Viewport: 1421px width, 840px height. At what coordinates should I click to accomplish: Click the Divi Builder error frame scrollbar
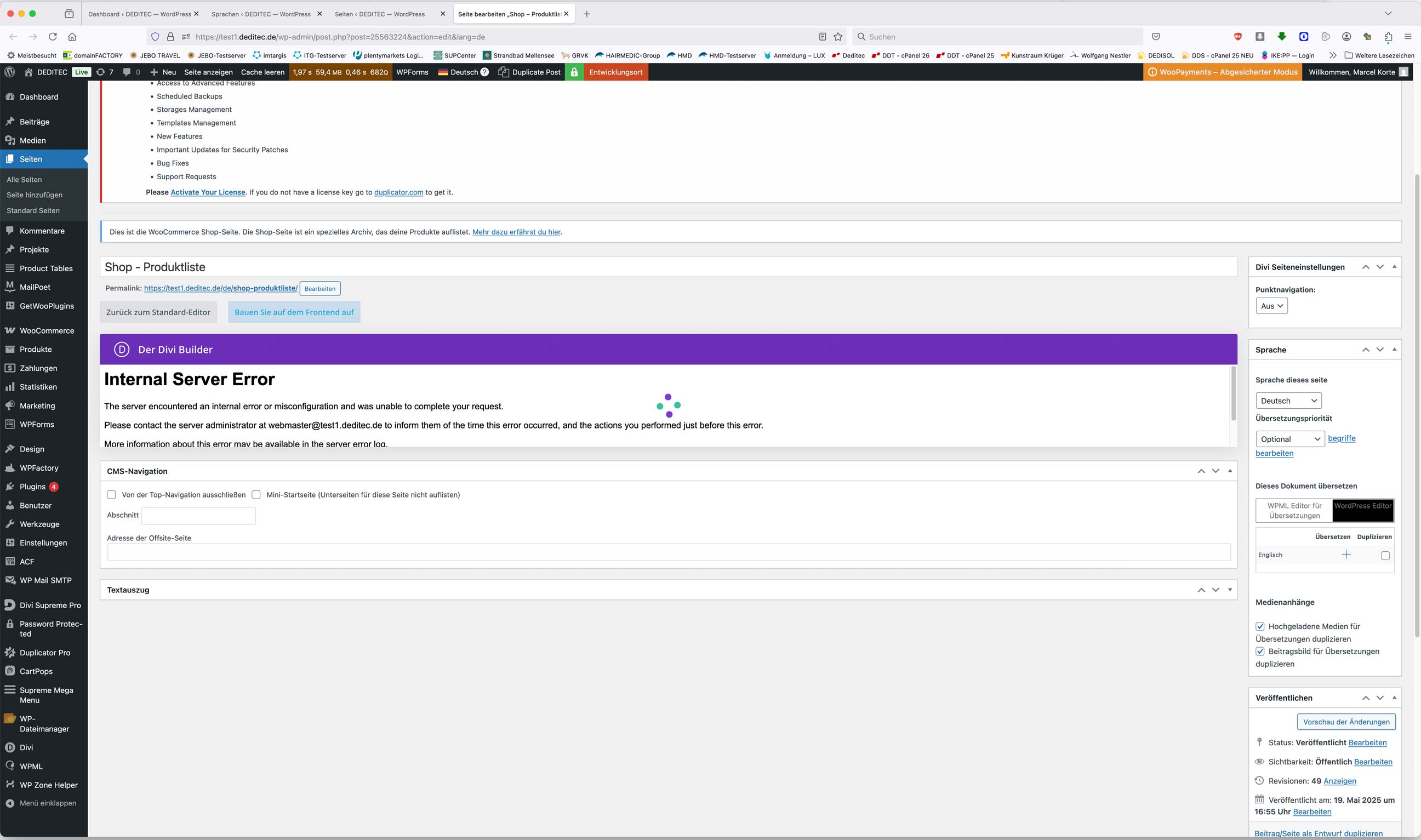coord(1234,393)
